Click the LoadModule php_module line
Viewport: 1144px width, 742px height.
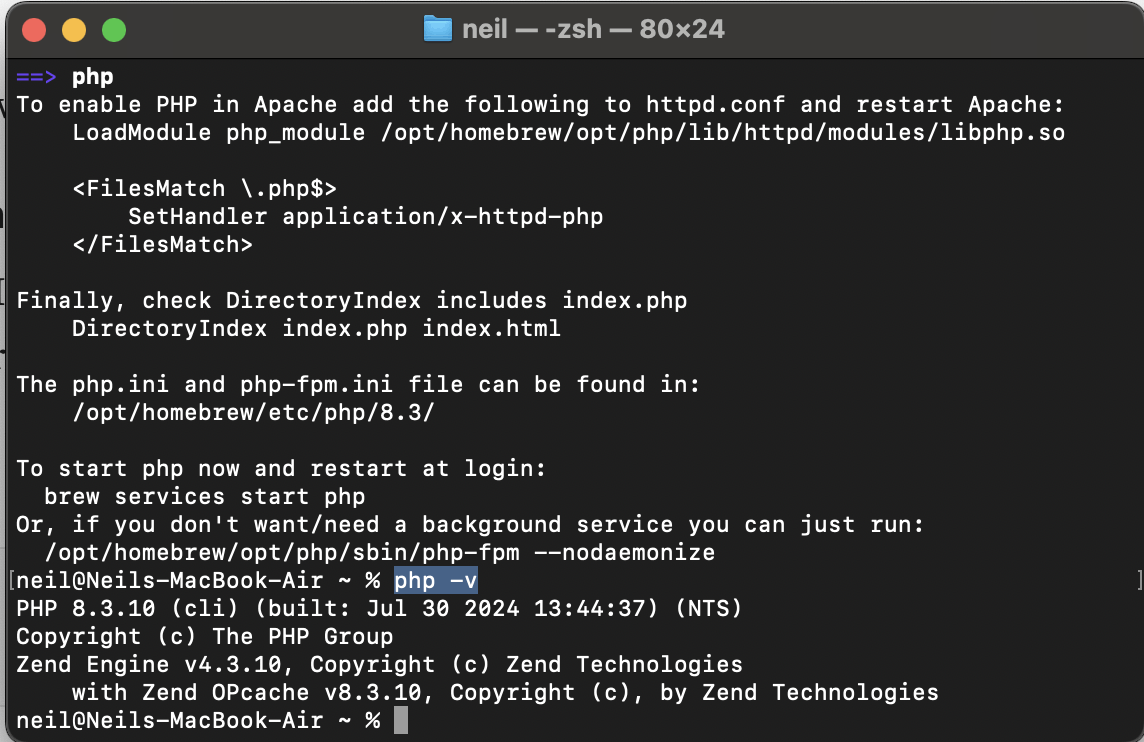click(568, 133)
